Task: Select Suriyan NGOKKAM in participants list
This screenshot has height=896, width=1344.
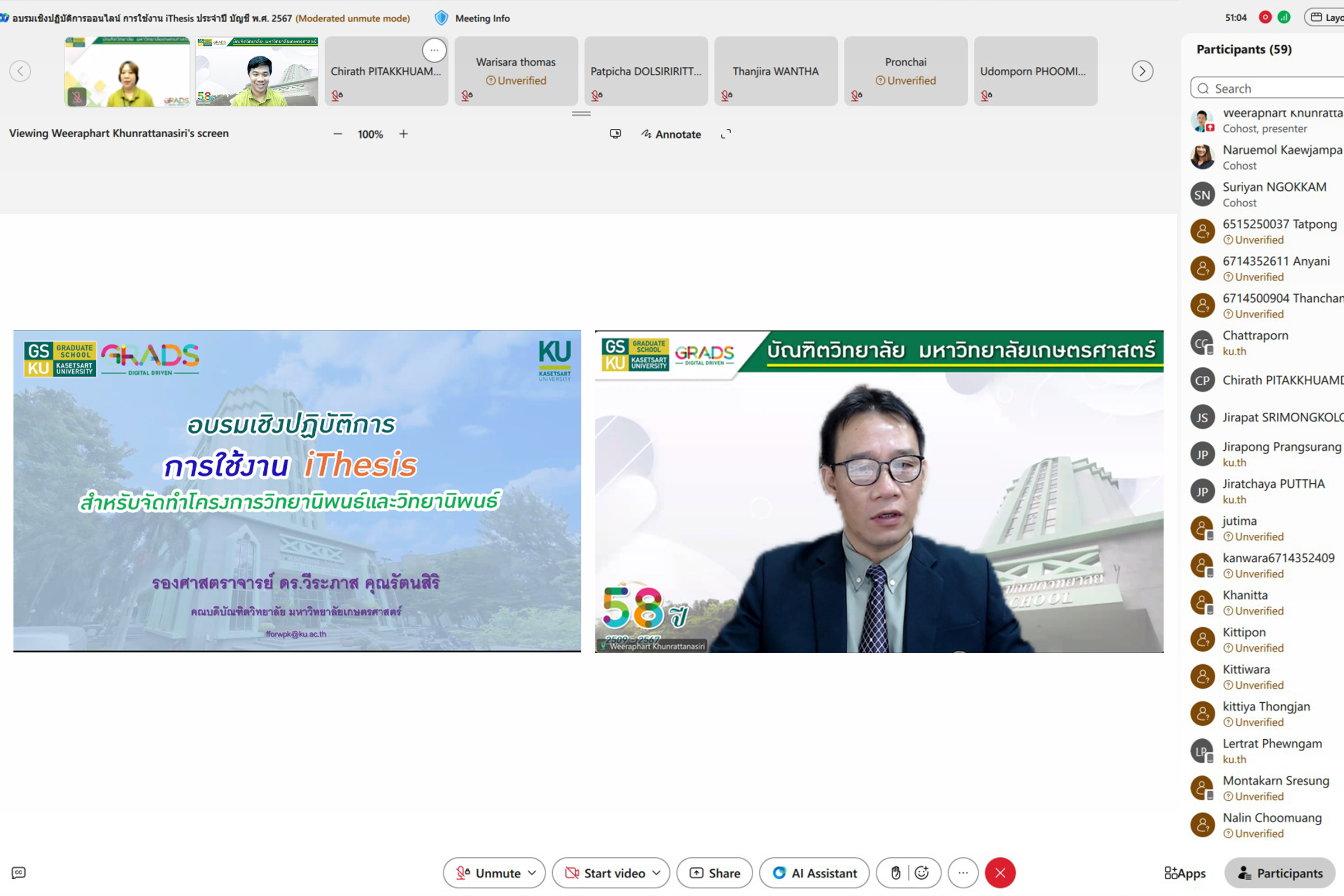Action: (x=1267, y=194)
